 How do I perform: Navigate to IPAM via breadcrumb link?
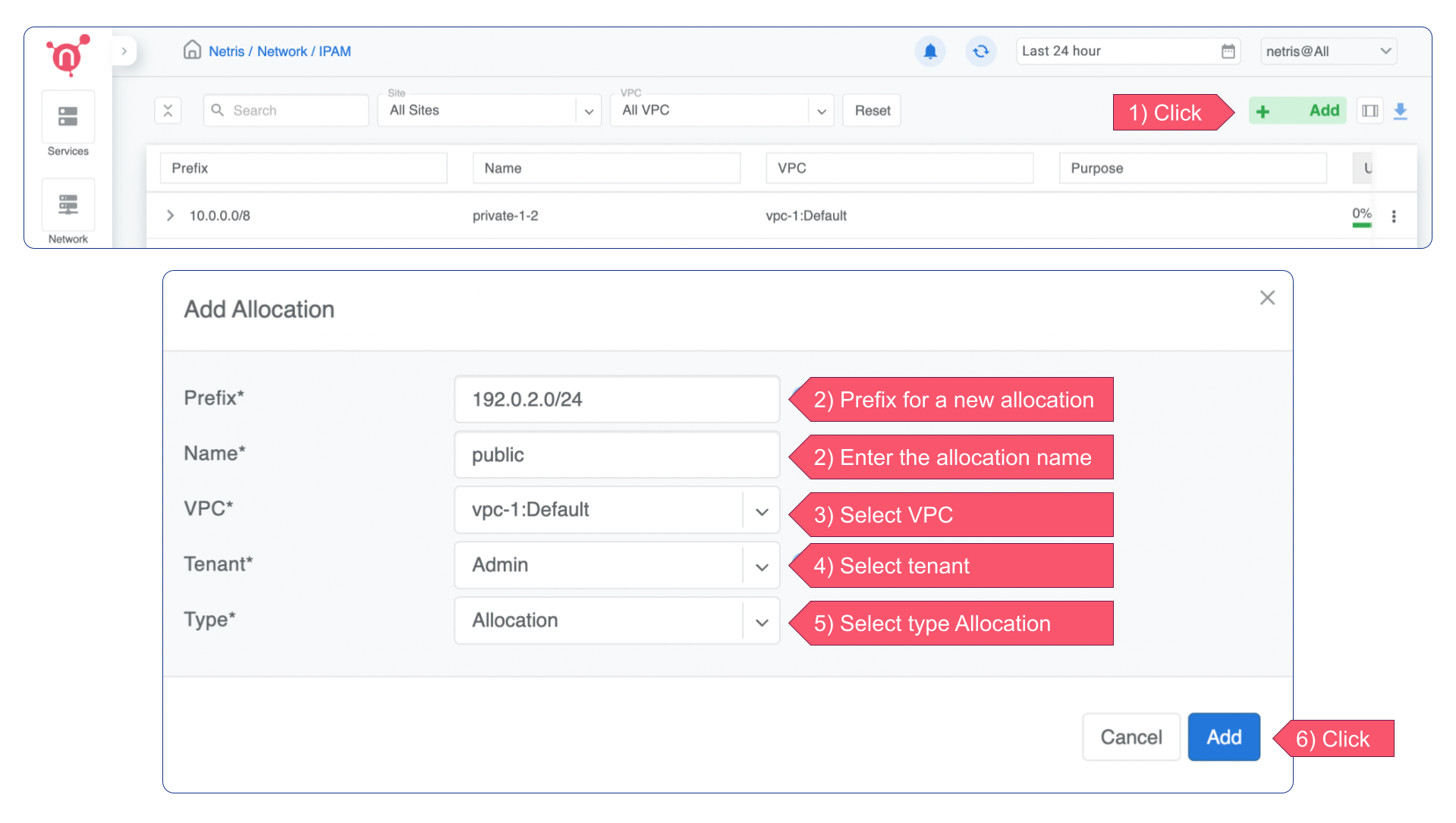(x=337, y=51)
